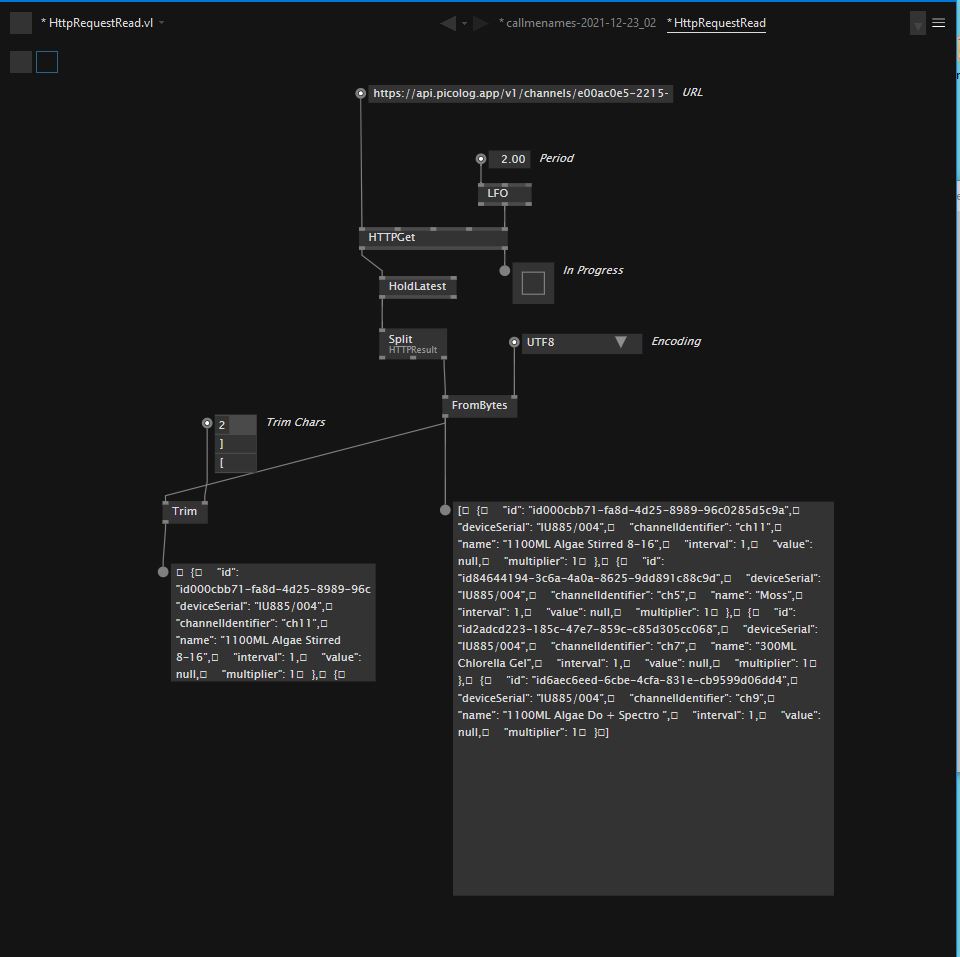Select the filled gray square below title

pos(21,62)
